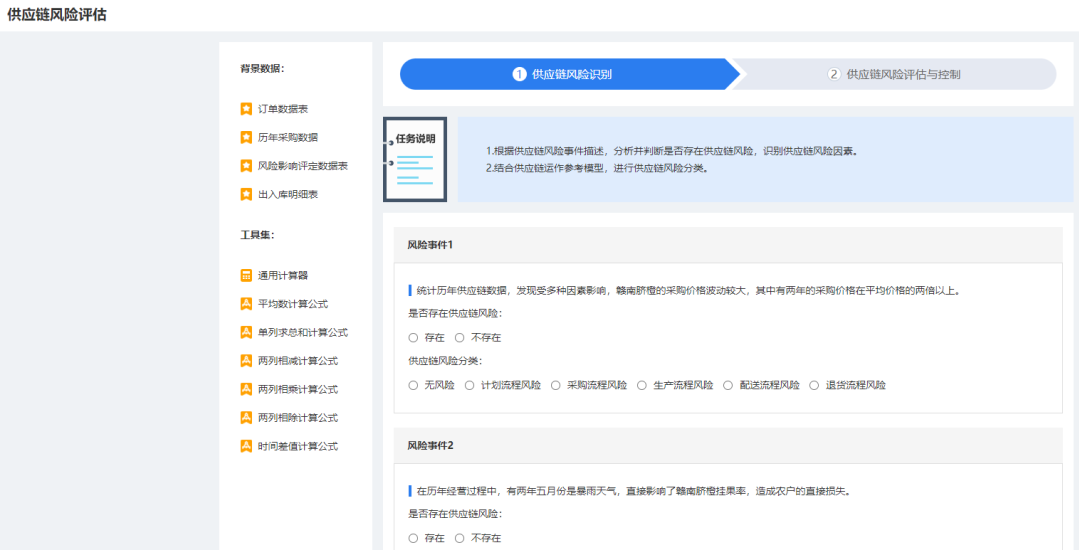1079x550 pixels.
Task: Choose 生产流程风险 for 风险事件1
Action: (x=641, y=385)
